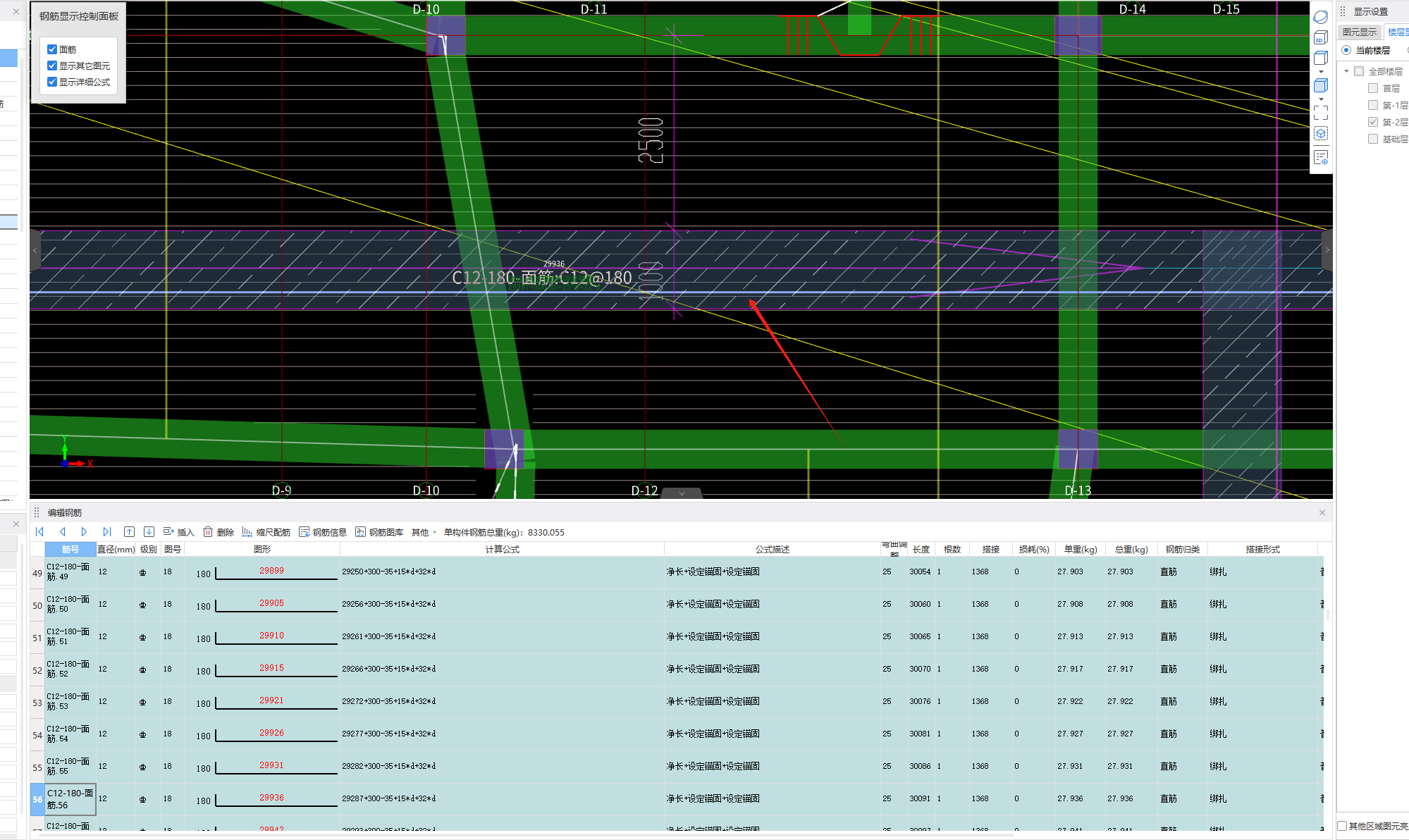Click the 筋号 column header
Viewport: 1409px width, 840px height.
coord(70,549)
